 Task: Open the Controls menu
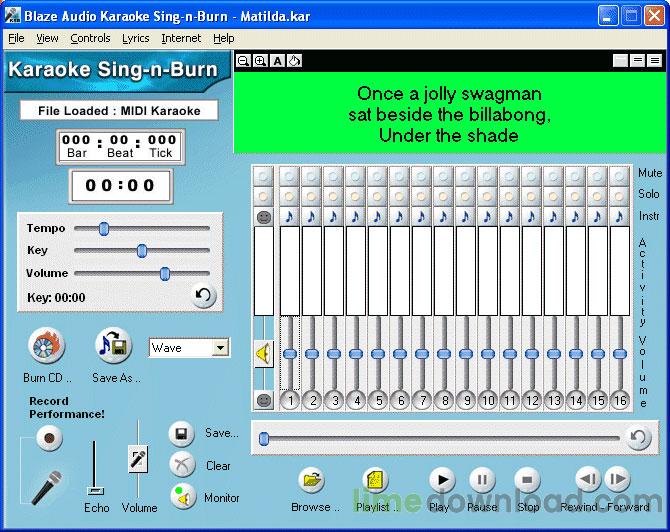(90, 38)
